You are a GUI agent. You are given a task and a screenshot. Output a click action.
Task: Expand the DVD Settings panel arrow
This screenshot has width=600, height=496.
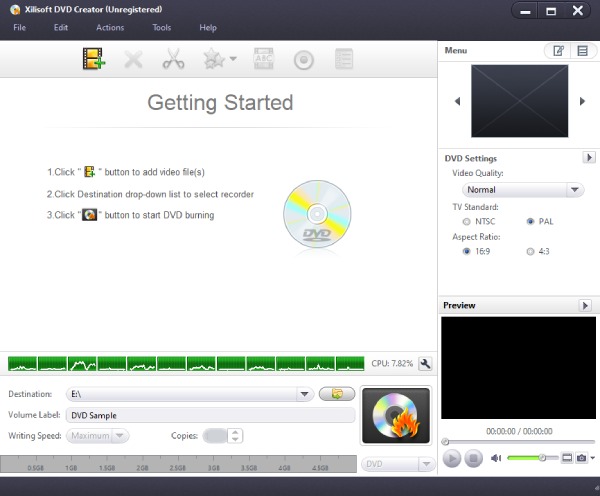pyautogui.click(x=589, y=158)
